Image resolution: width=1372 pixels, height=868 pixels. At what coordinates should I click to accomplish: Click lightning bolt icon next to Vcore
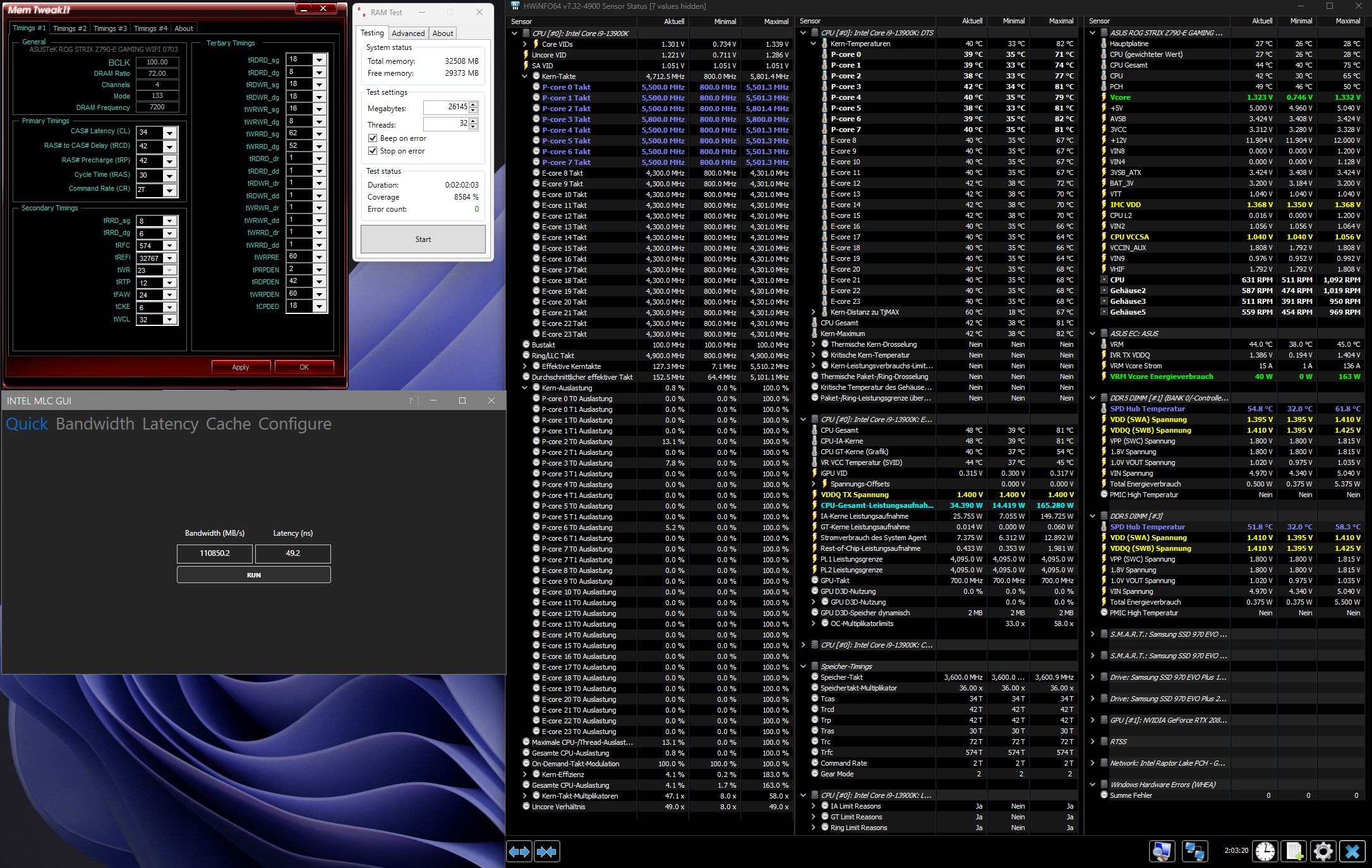tap(1104, 97)
